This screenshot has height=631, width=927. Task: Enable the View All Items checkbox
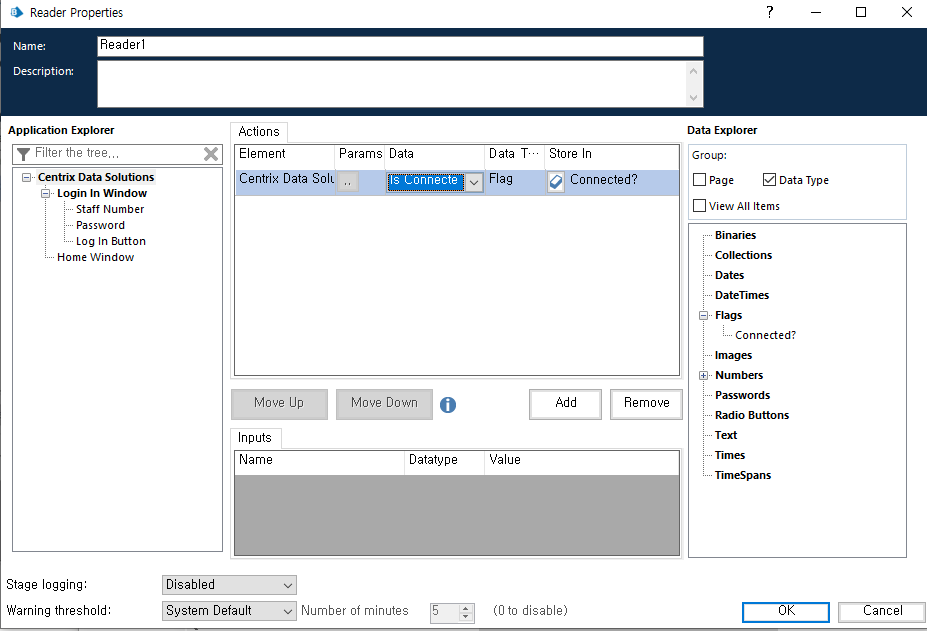click(x=699, y=205)
